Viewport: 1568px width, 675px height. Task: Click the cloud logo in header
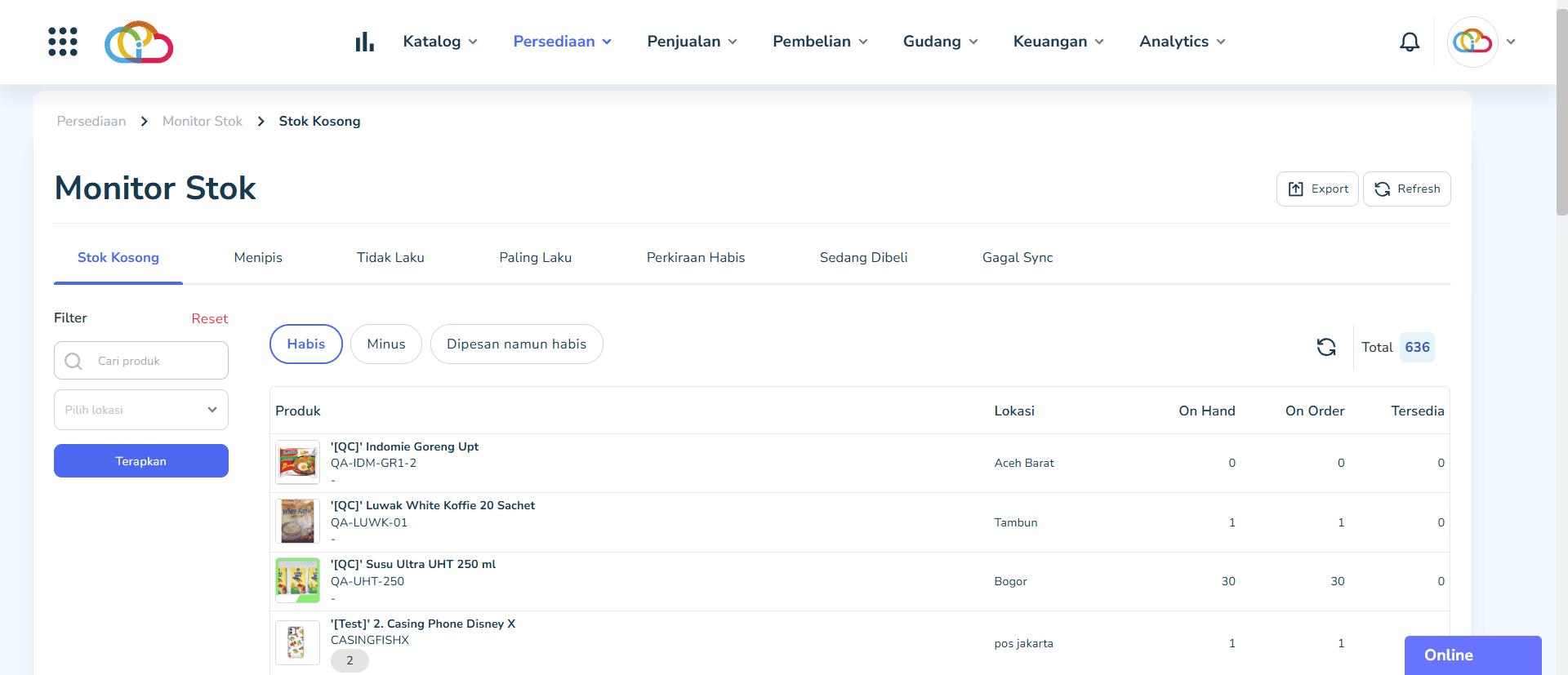pos(139,42)
